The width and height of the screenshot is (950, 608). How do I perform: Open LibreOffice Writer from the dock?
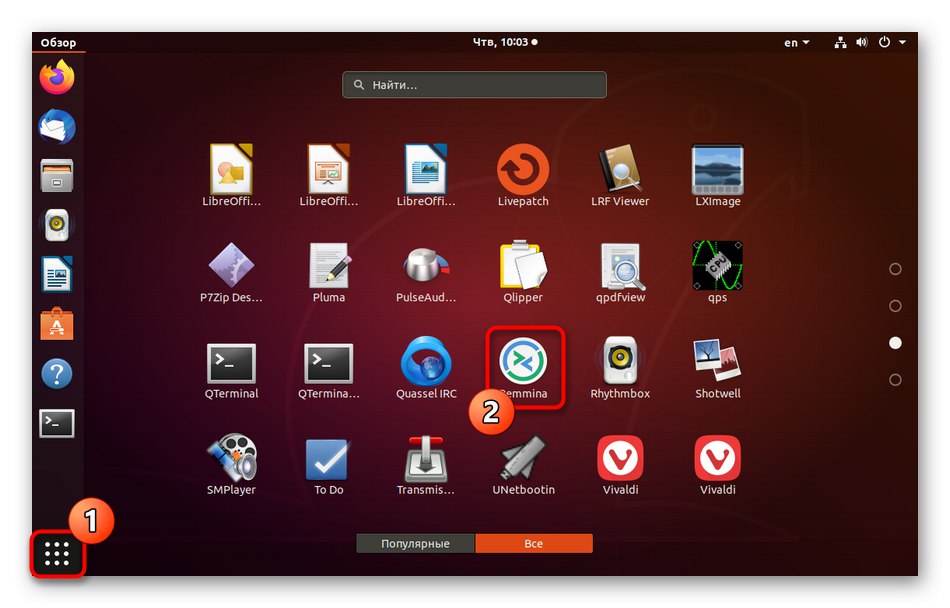tap(57, 274)
